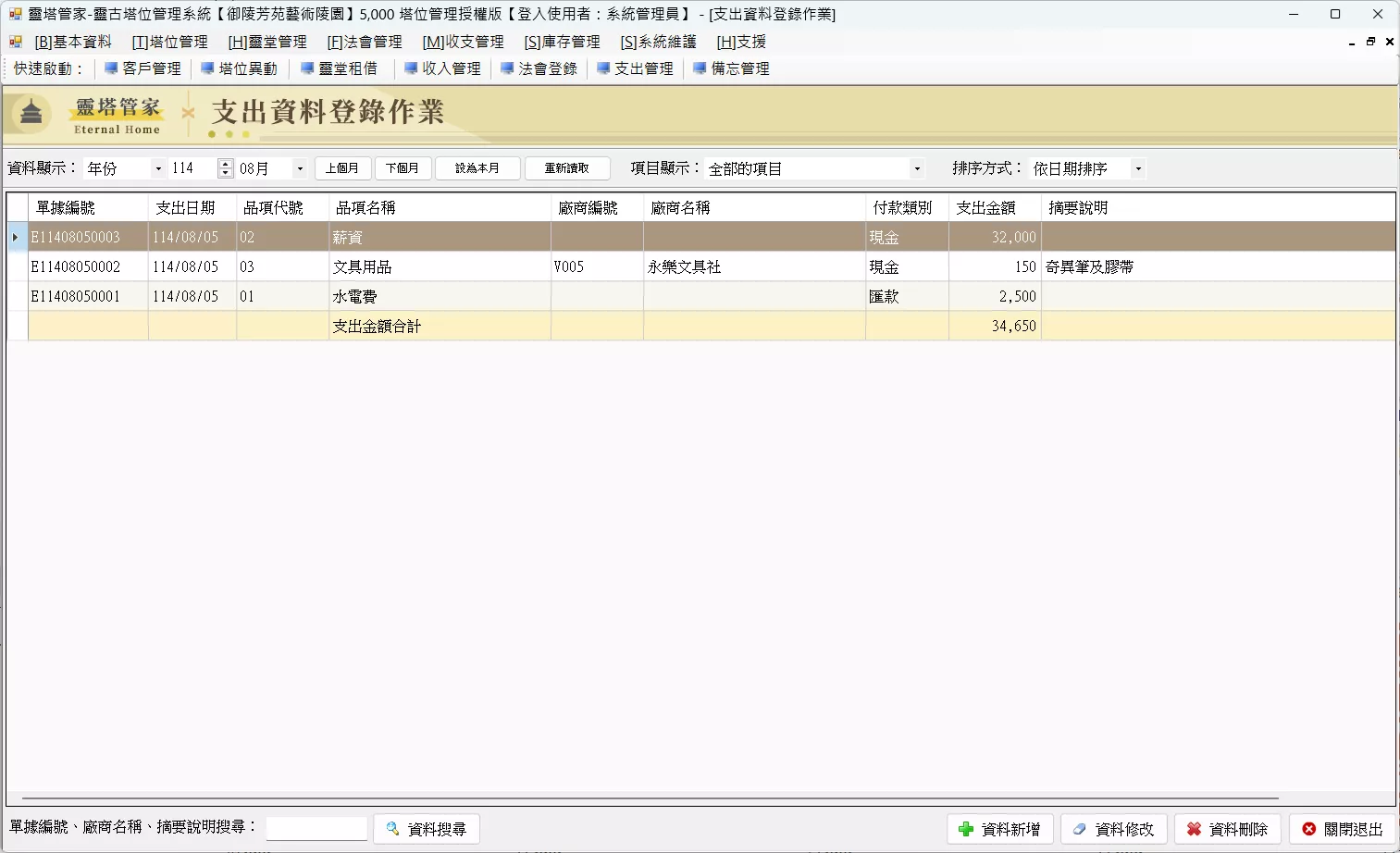Sort by 摘要說明 column header

[1218, 208]
